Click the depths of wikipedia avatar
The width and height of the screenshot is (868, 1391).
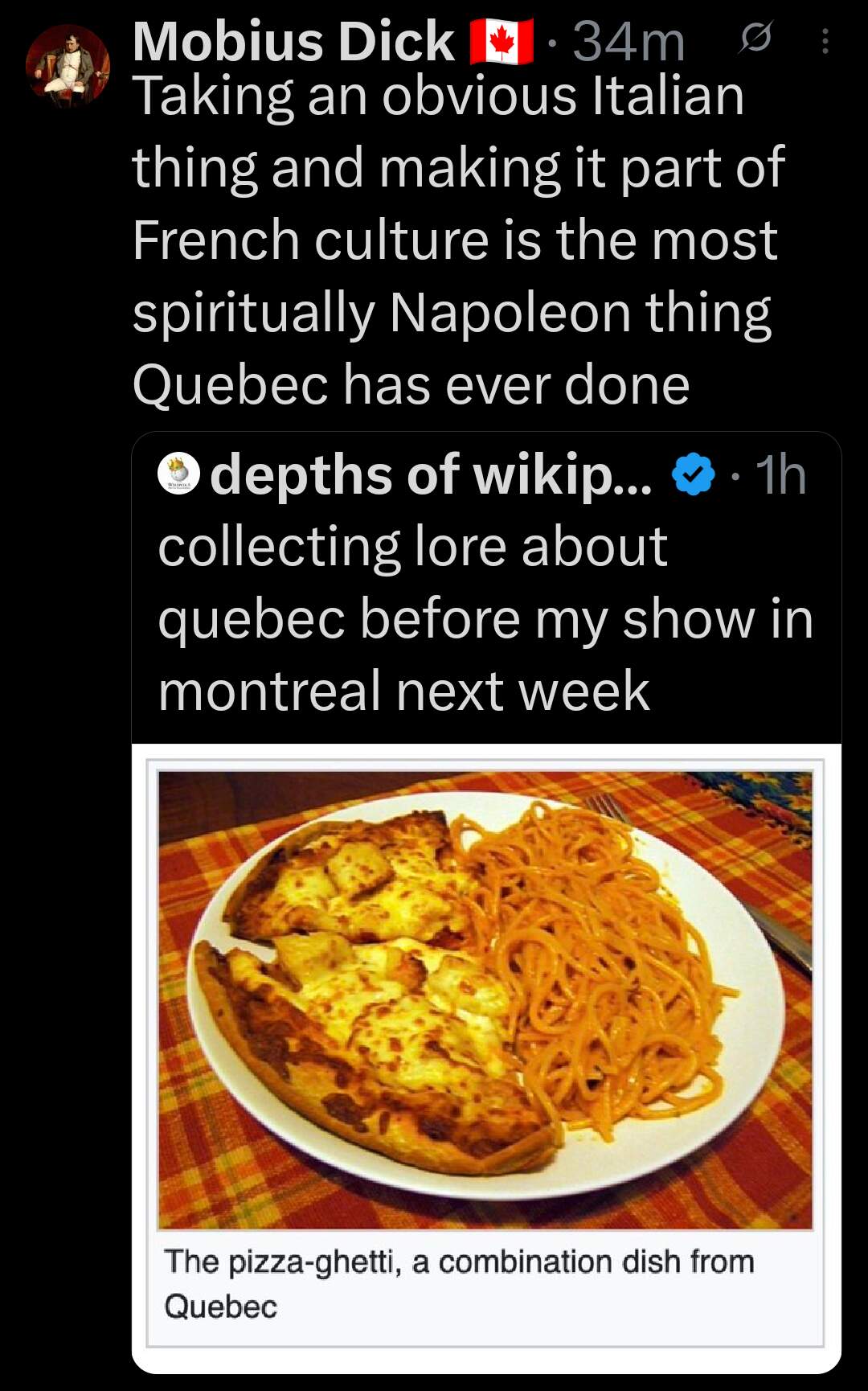(178, 474)
